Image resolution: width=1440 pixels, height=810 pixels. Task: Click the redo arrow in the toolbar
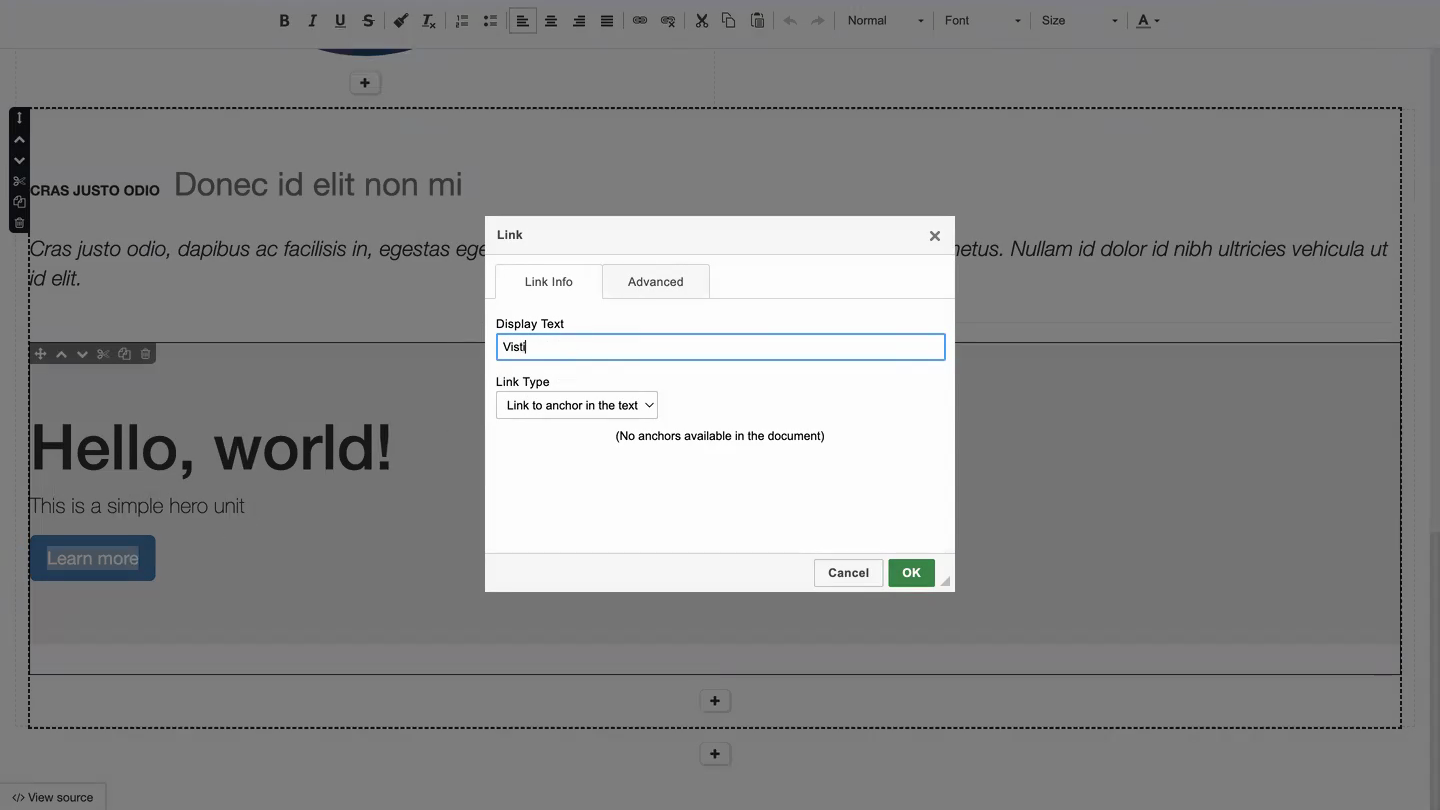coord(818,21)
